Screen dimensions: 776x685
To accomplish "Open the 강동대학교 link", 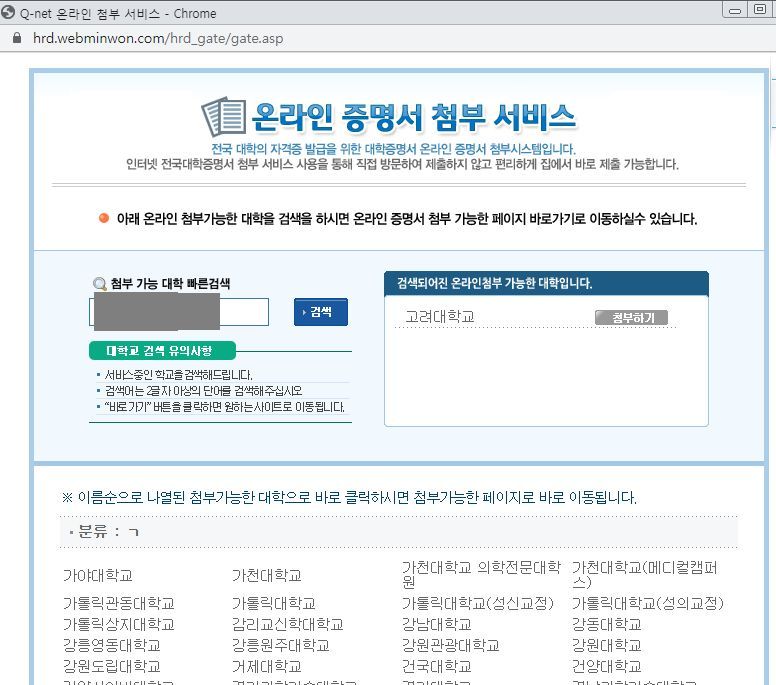I will coord(606,624).
